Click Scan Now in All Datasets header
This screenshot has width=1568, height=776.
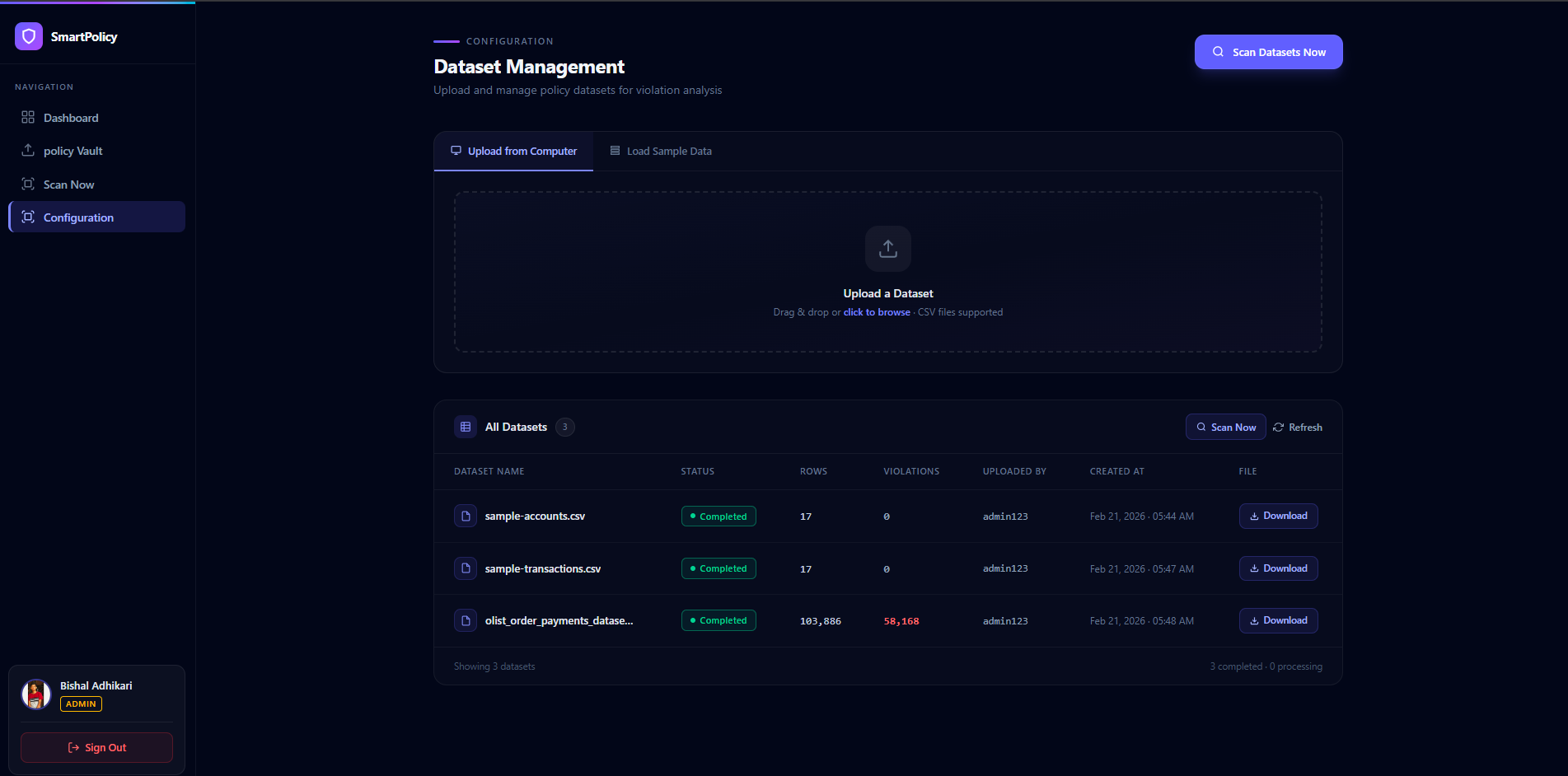(x=1225, y=427)
